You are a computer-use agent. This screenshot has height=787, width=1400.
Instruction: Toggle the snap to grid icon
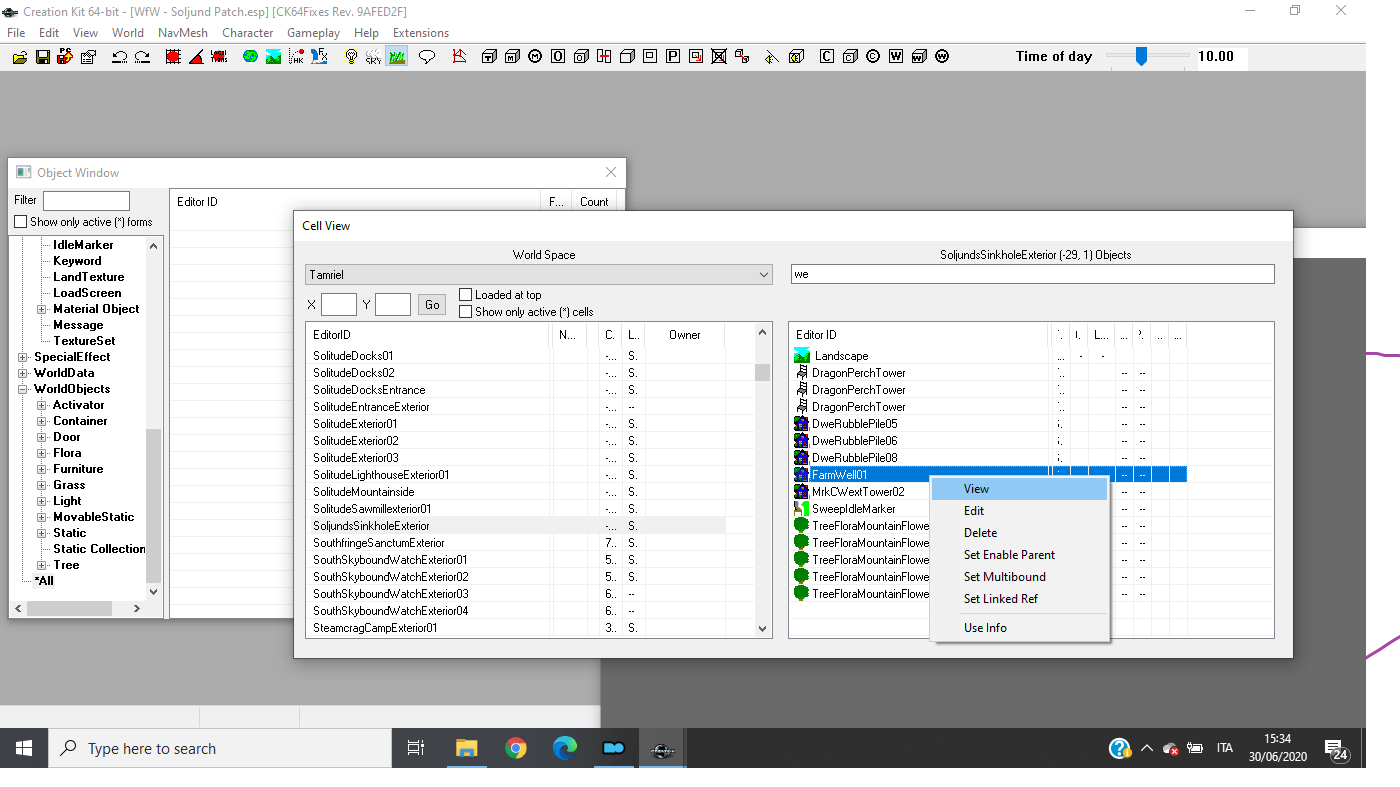pos(173,57)
